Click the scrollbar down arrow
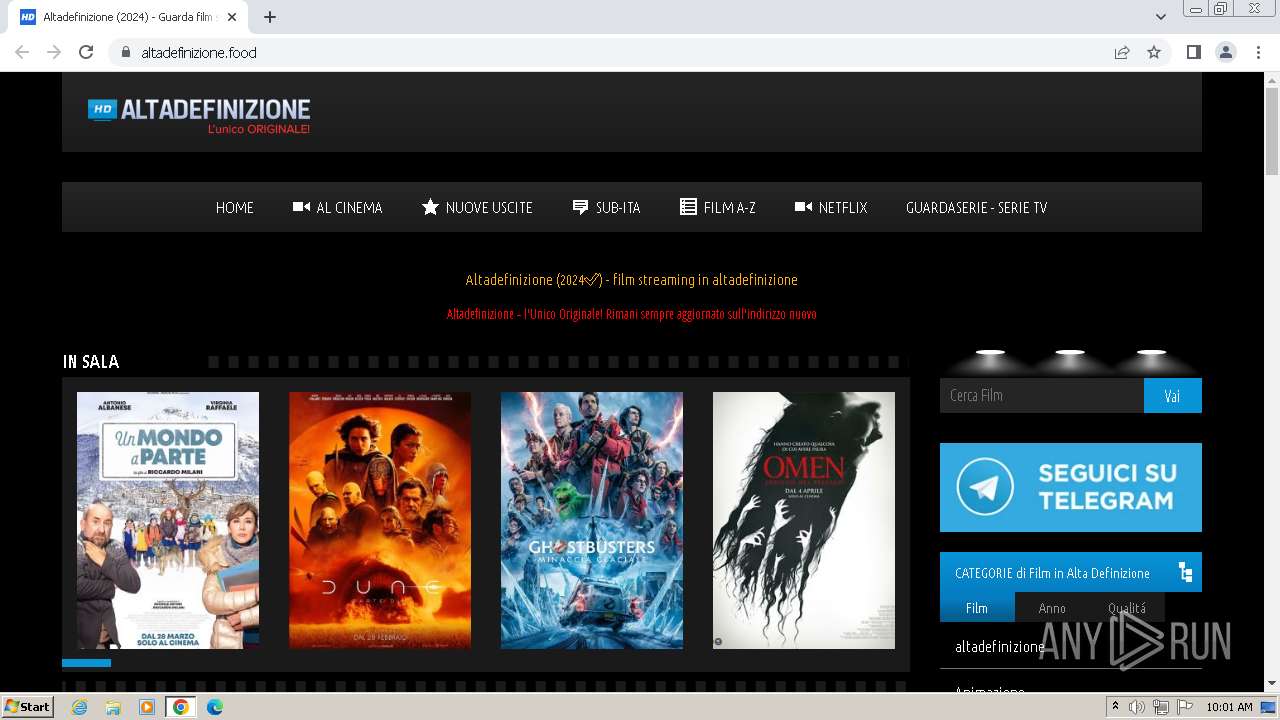Screen dimensions: 1280x720 click(1272, 683)
